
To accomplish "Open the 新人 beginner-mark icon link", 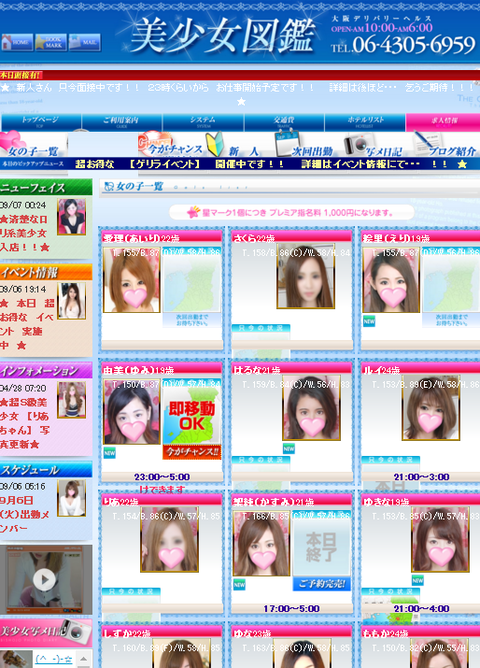I will [233, 145].
